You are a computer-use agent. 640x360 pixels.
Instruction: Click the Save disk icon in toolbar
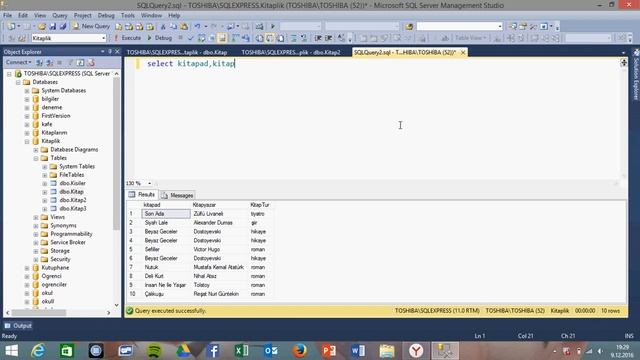[53, 26]
